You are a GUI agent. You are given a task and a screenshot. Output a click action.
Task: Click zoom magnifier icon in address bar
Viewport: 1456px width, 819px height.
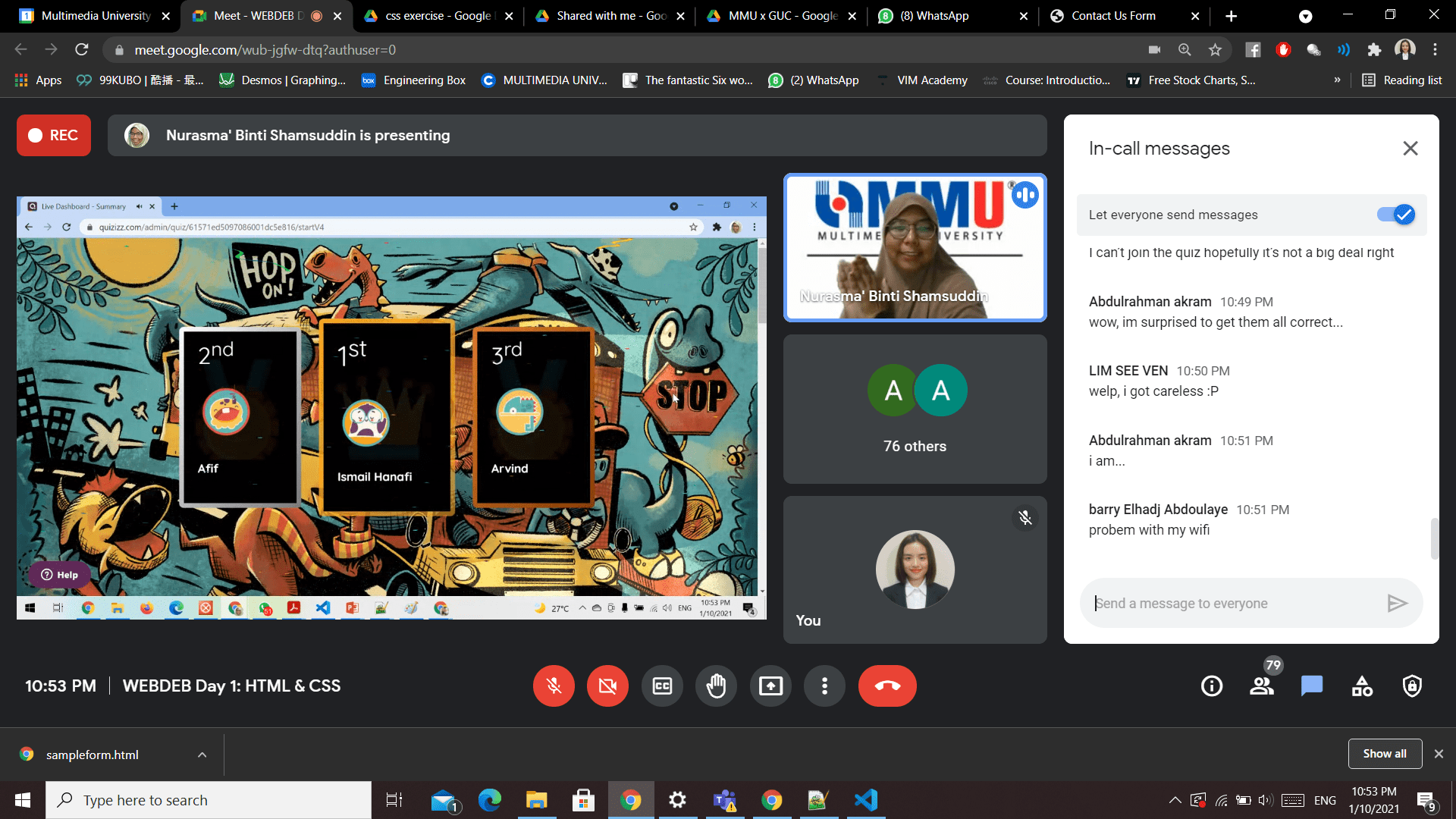[1185, 50]
